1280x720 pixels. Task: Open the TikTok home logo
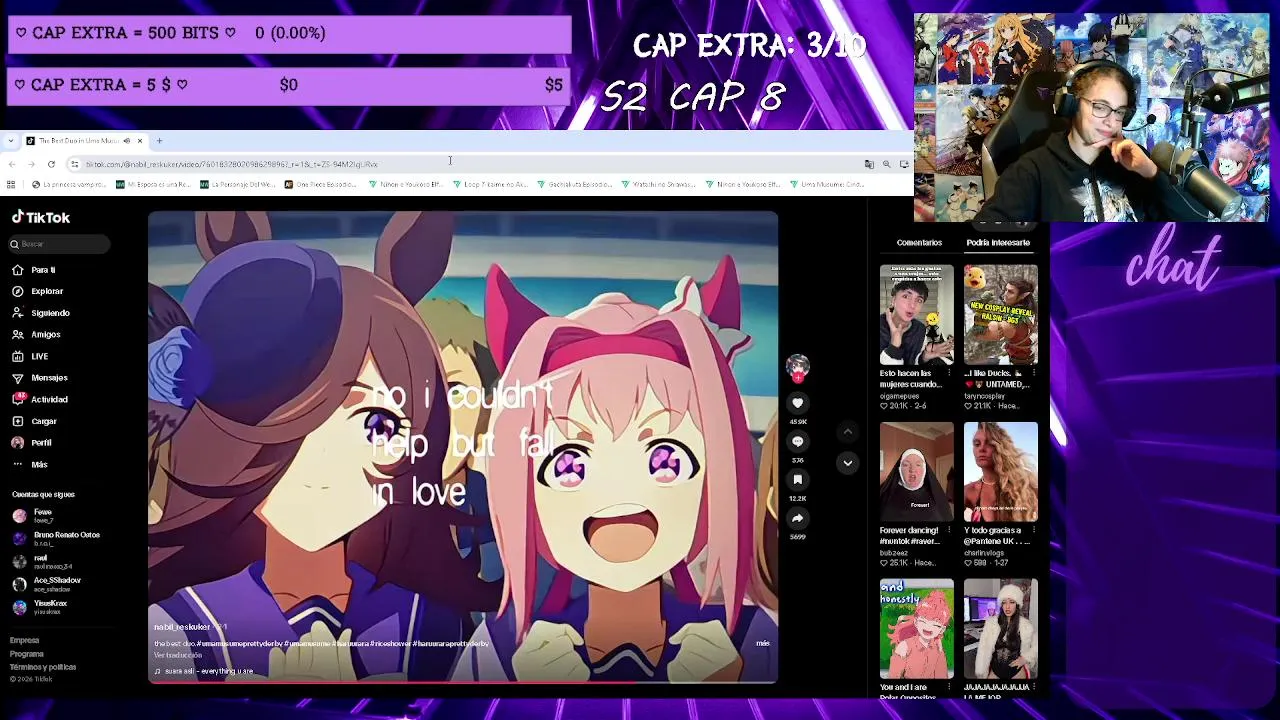(x=41, y=217)
